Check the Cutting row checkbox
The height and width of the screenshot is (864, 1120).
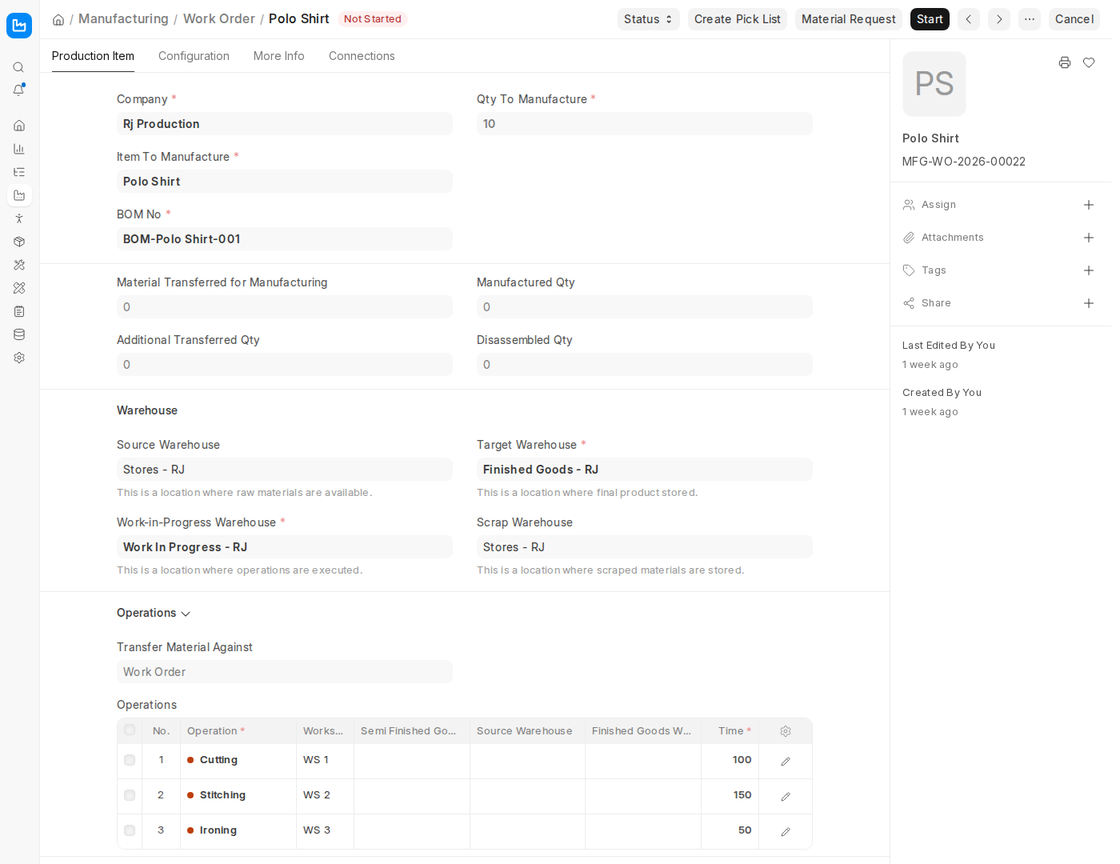(x=129, y=760)
